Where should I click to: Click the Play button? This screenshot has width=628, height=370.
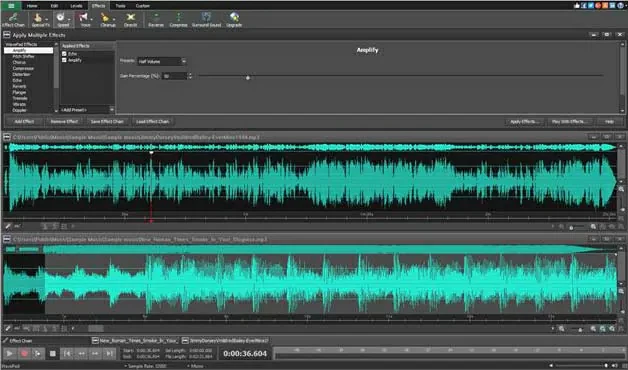pos(10,353)
